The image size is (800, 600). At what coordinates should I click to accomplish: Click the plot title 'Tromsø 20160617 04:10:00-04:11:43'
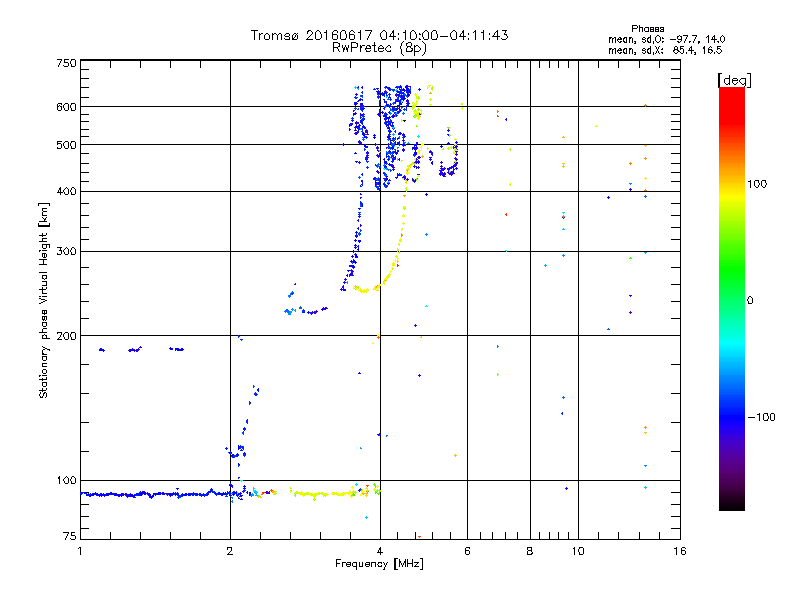coord(379,35)
